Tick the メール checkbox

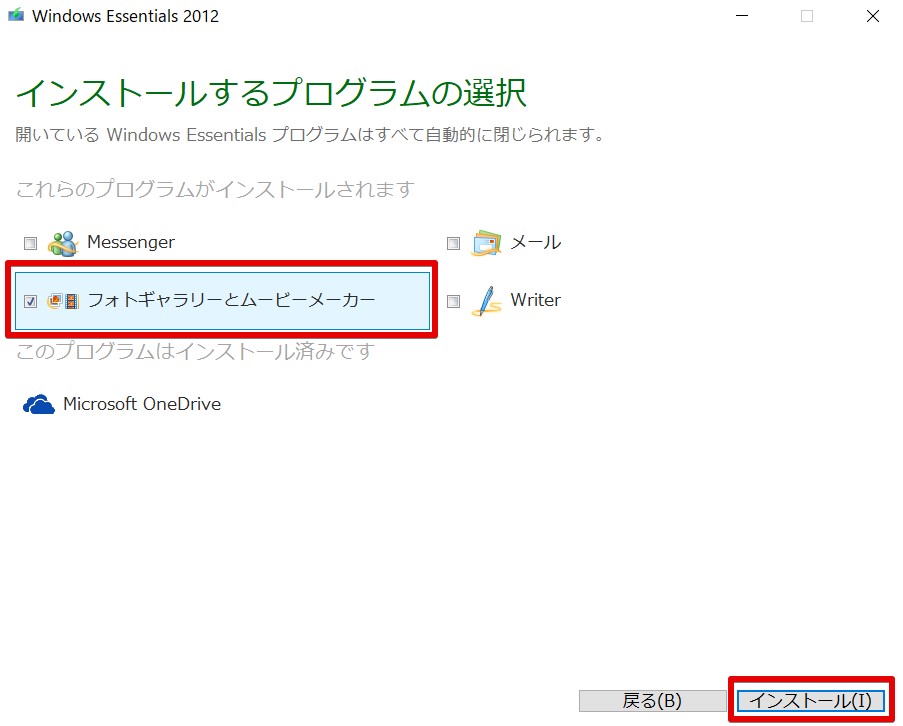pyautogui.click(x=453, y=244)
